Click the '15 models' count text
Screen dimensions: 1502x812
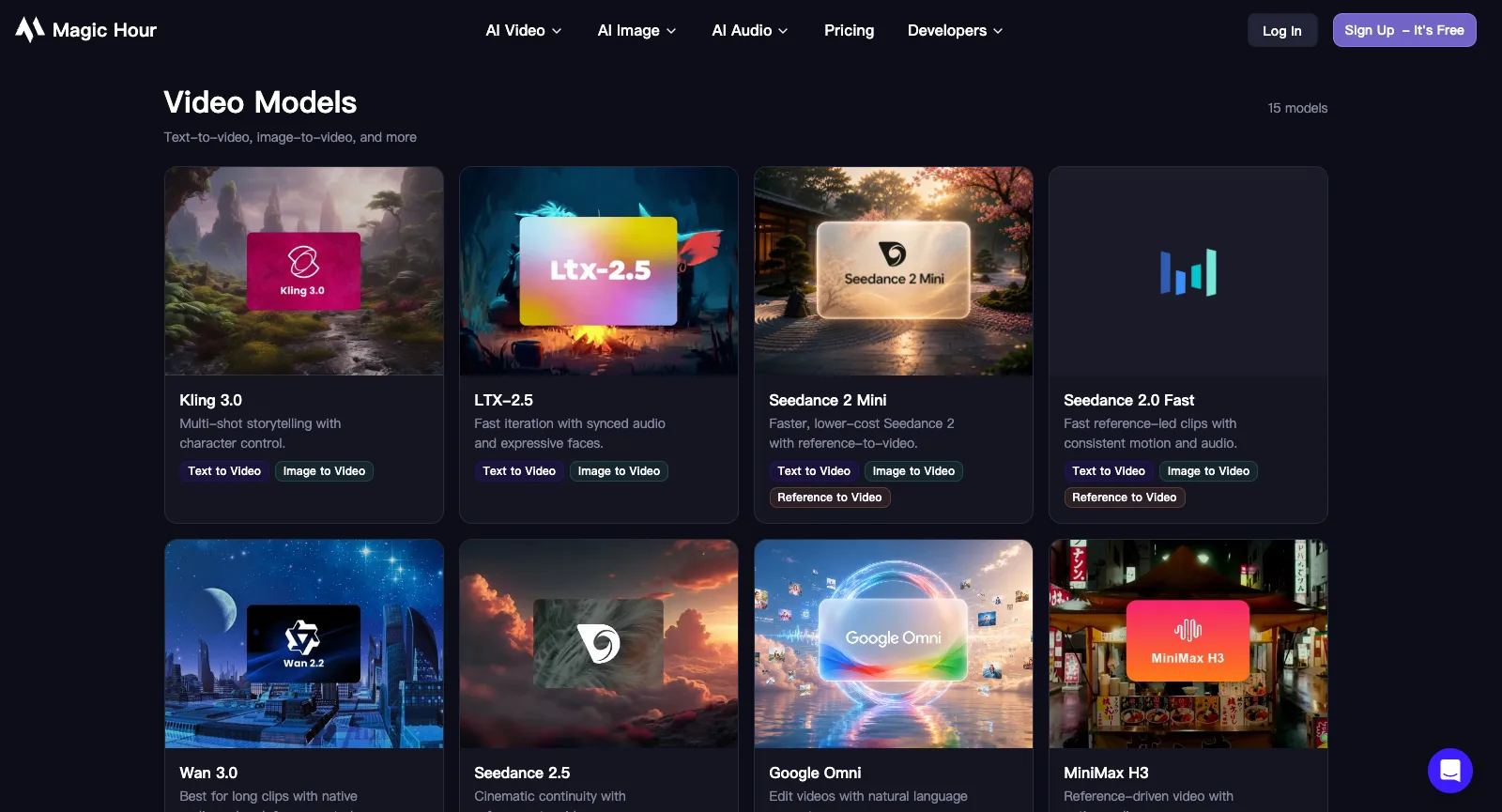1297,108
